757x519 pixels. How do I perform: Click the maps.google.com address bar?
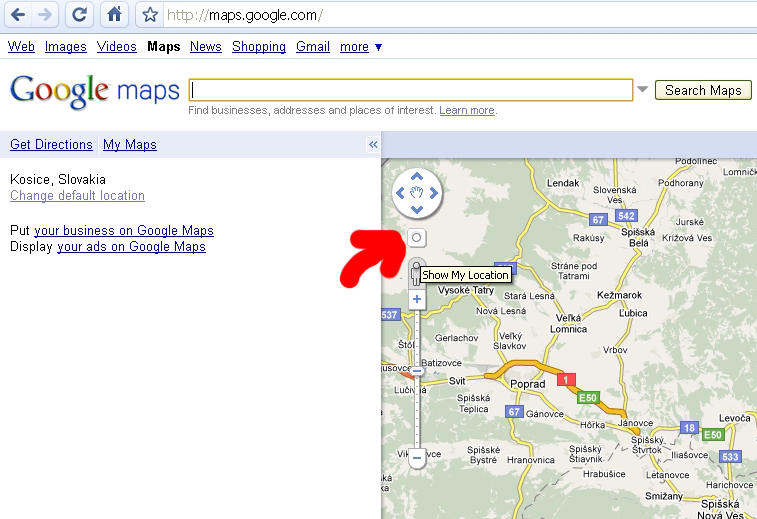pos(459,15)
